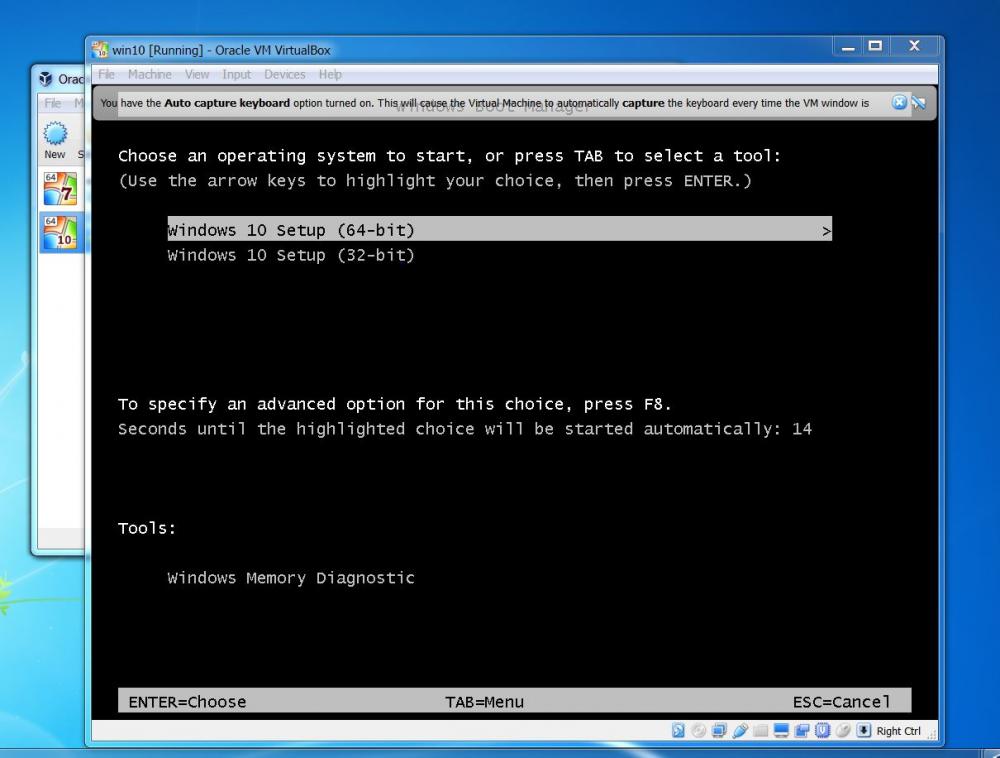Screen dimensions: 1000x758
Task: Click the USB devices status icon
Action: 740,731
